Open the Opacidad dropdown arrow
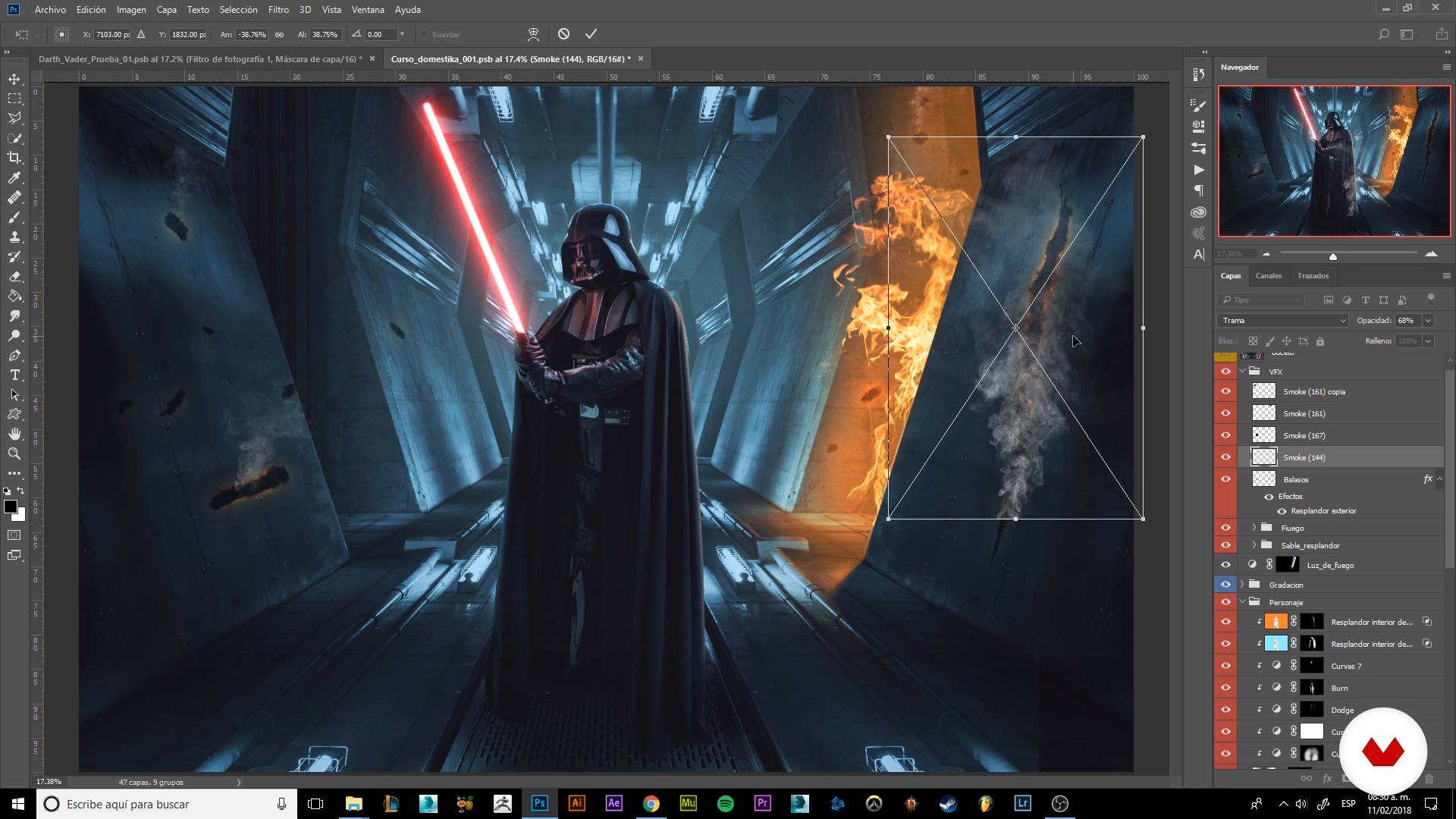Viewport: 1456px width, 819px height. 1428,321
